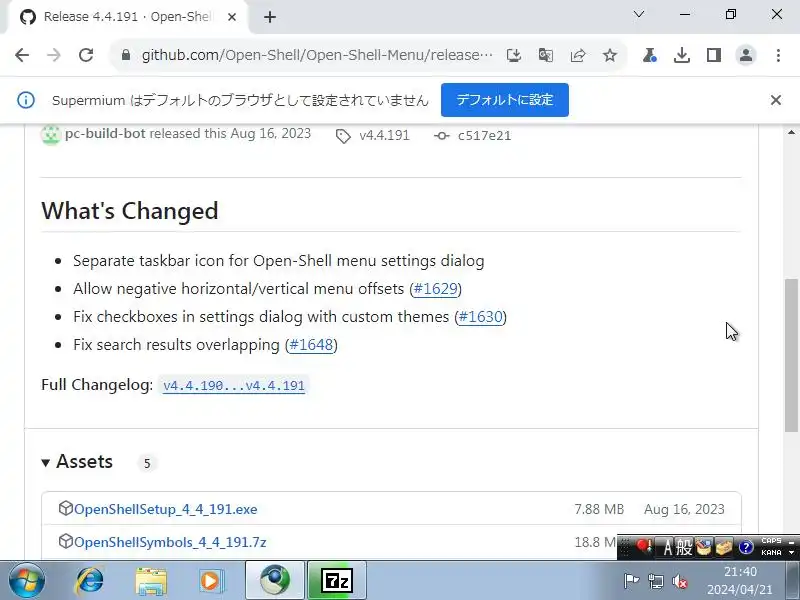Screen dimensions: 800x600
Task: Click the info icon on the notification bar
Action: click(x=26, y=100)
